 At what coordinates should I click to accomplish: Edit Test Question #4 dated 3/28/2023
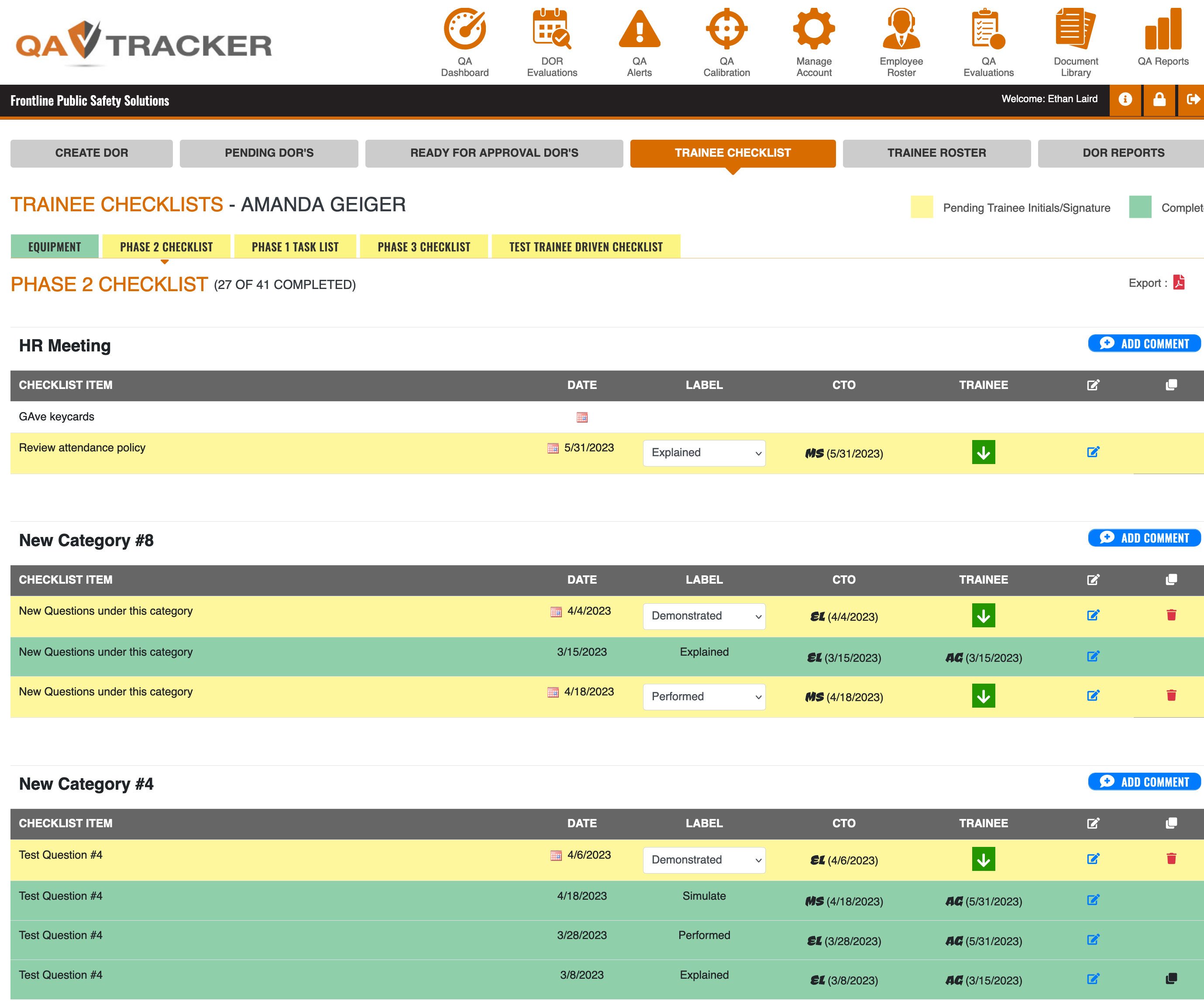click(x=1093, y=939)
